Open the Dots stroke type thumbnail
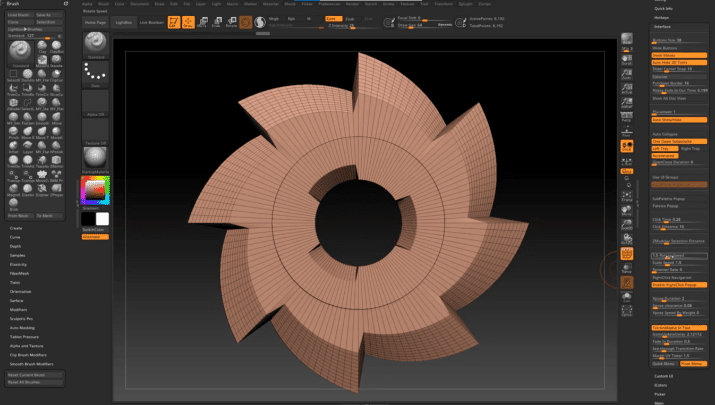 95,74
